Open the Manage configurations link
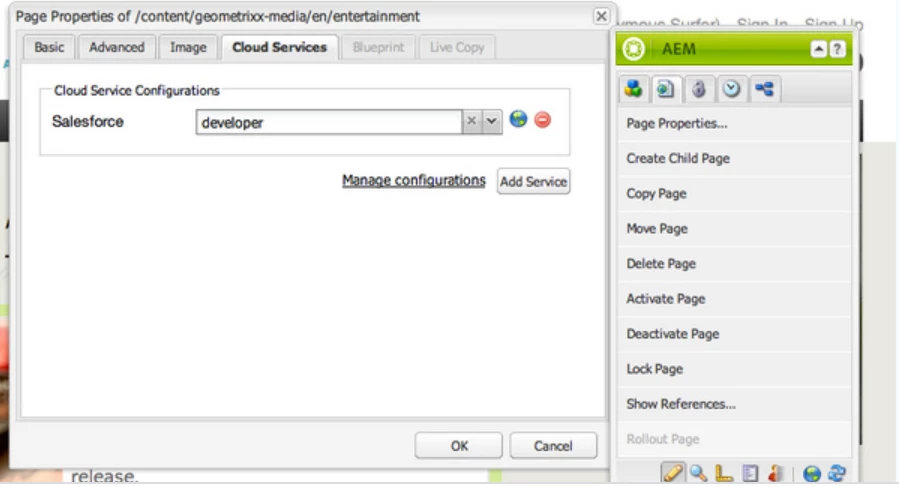This screenshot has height=487, width=899. click(414, 181)
